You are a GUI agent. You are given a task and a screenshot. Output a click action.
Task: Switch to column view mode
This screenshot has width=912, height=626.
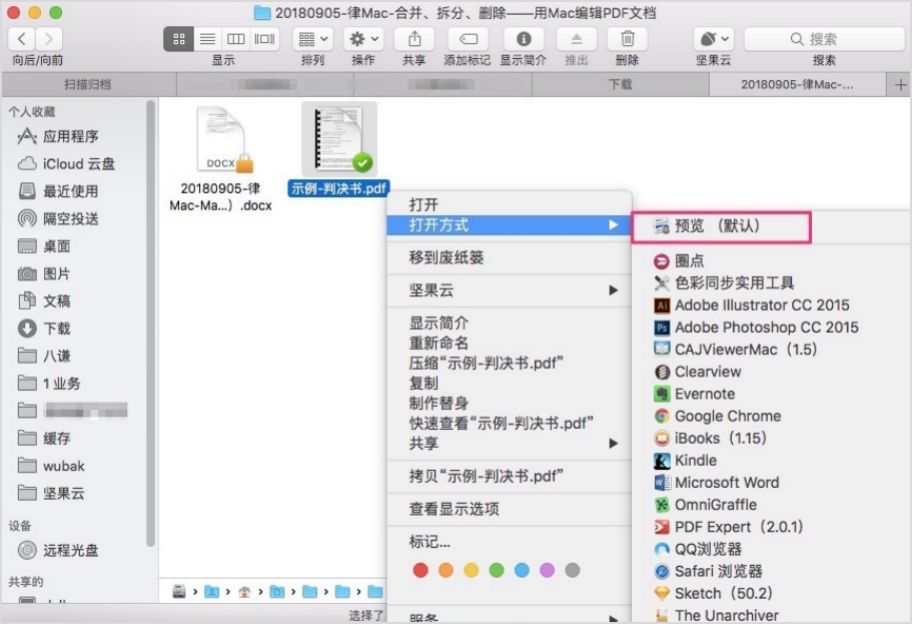click(236, 39)
